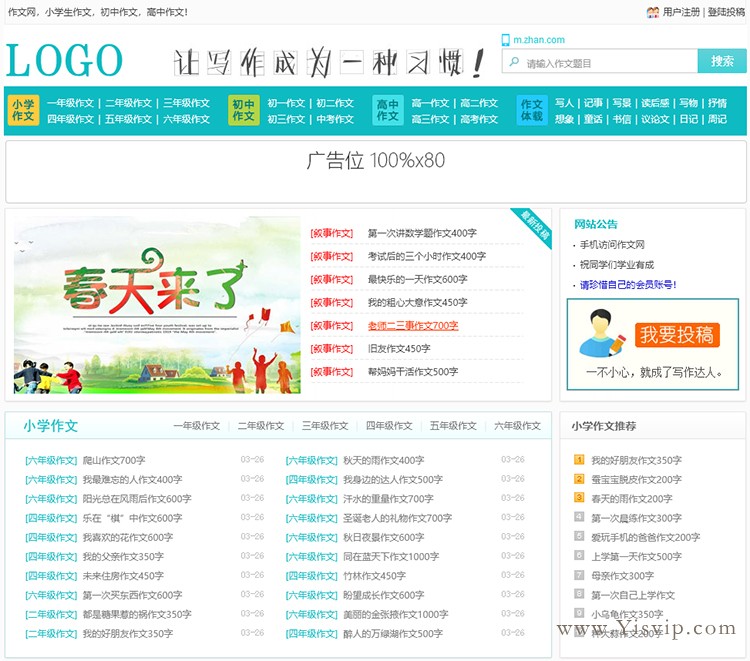Click the magnifier icon in search box

pyautogui.click(x=515, y=62)
